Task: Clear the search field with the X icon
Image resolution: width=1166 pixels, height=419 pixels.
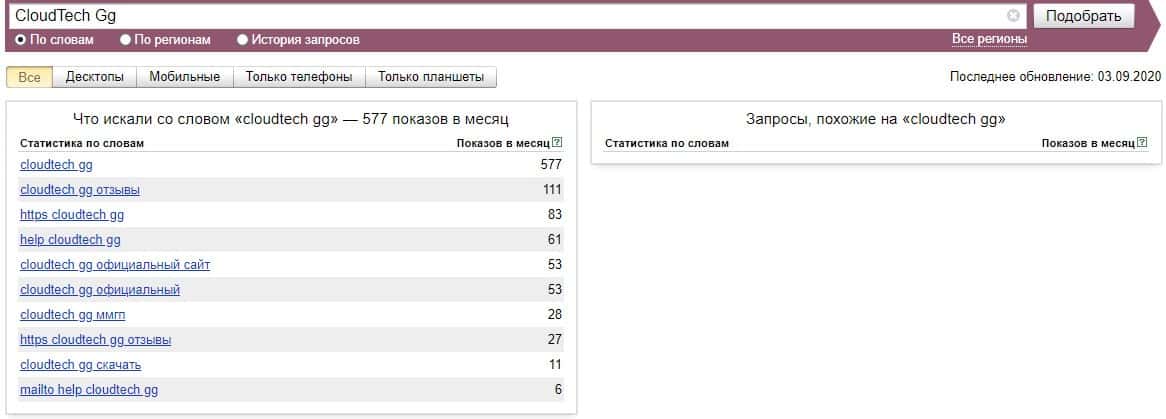Action: (x=1013, y=16)
